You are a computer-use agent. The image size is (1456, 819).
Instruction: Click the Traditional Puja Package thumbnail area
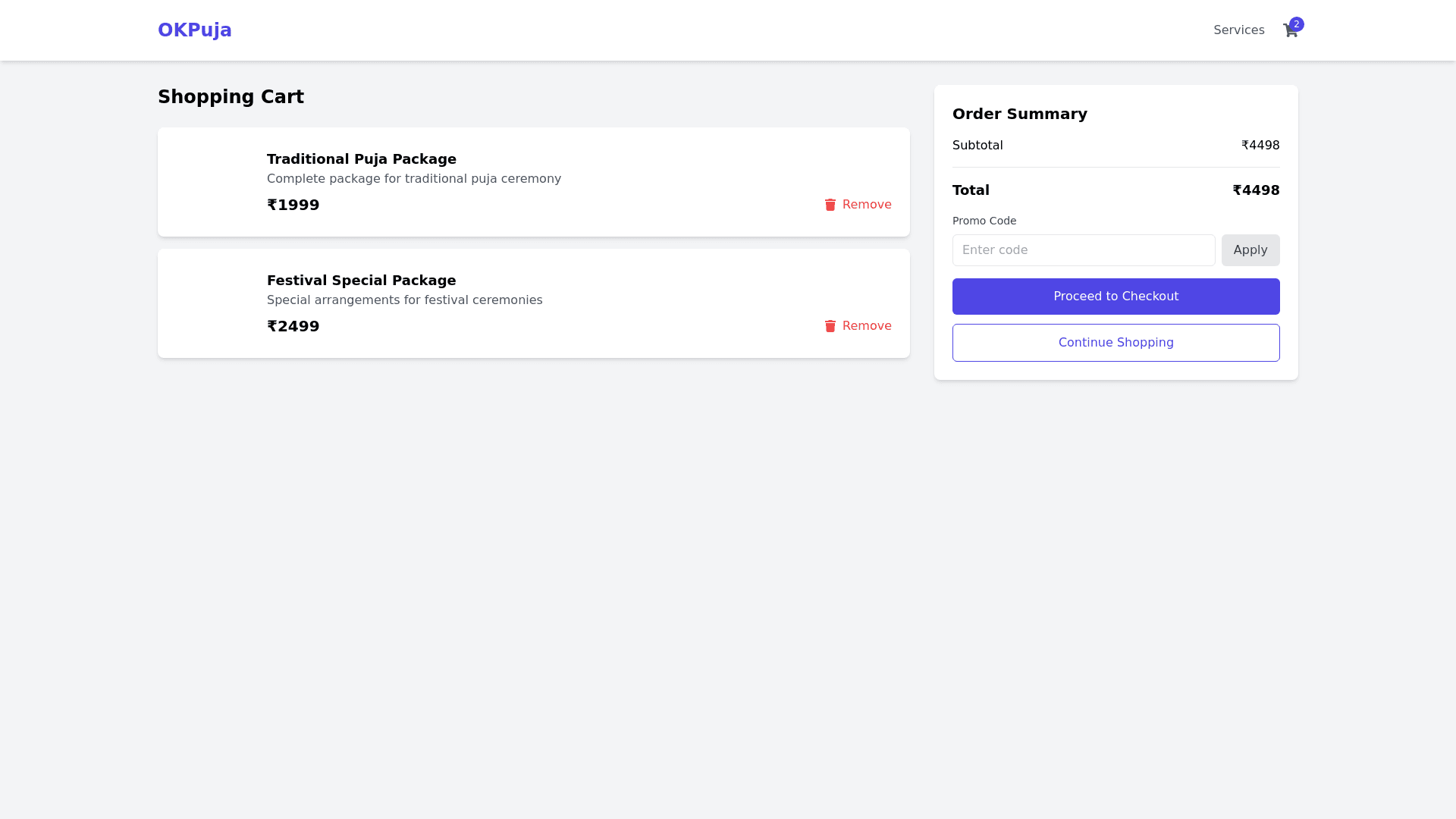[212, 182]
